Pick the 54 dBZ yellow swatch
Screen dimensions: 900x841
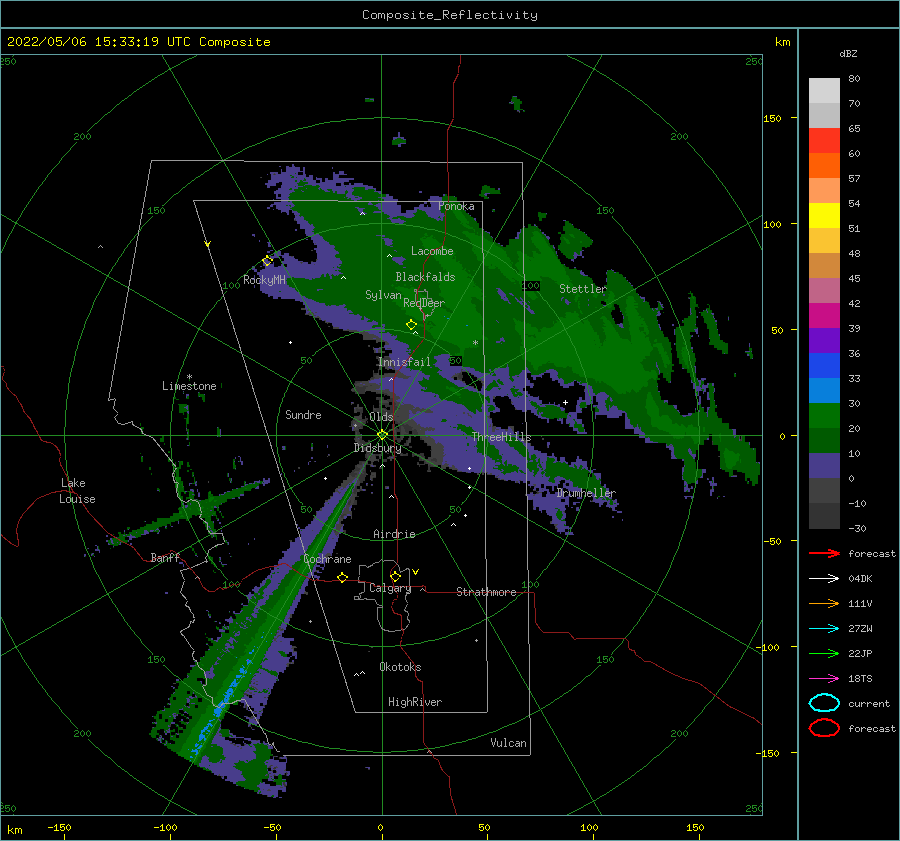pos(824,216)
